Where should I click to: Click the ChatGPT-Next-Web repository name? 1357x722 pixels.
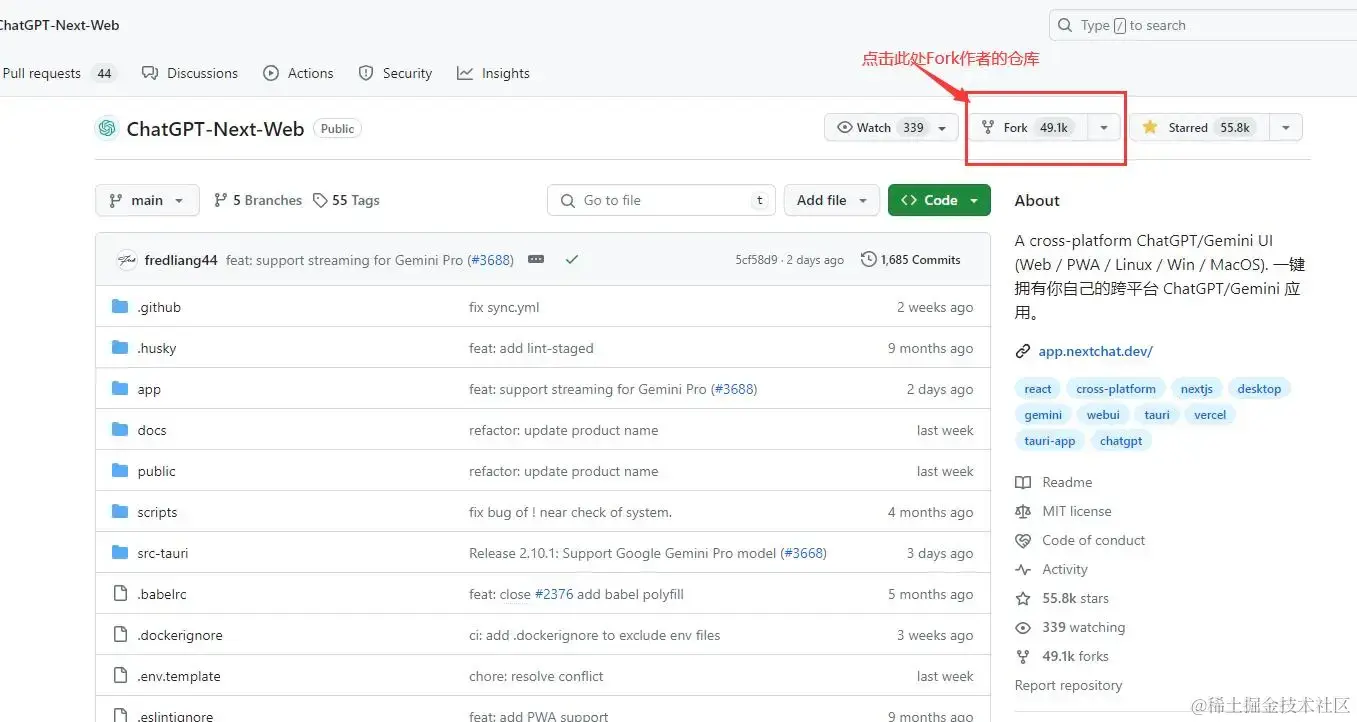(215, 128)
